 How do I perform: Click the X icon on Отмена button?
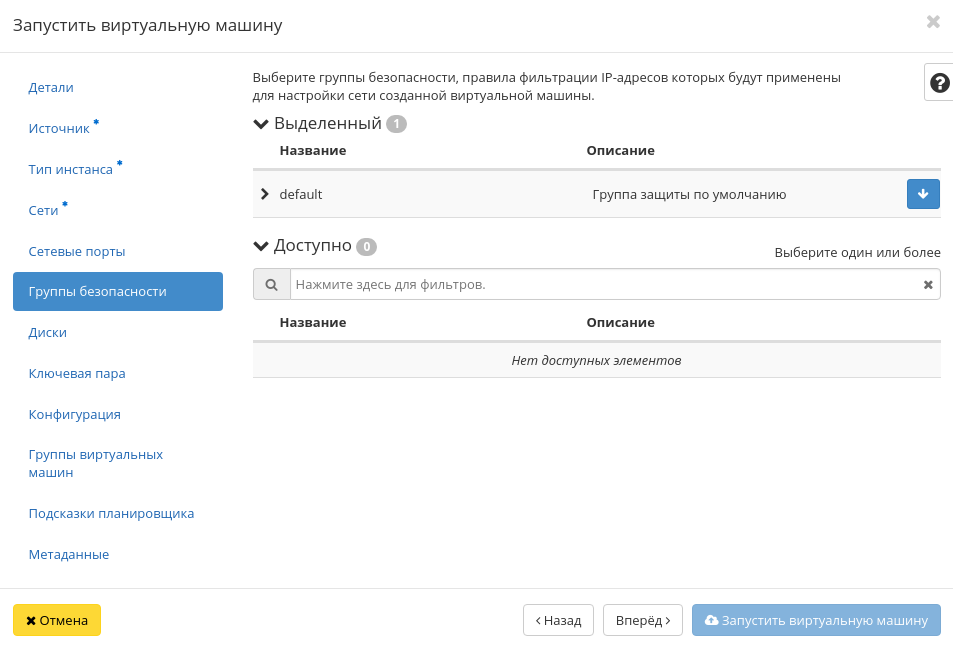pyautogui.click(x=31, y=620)
